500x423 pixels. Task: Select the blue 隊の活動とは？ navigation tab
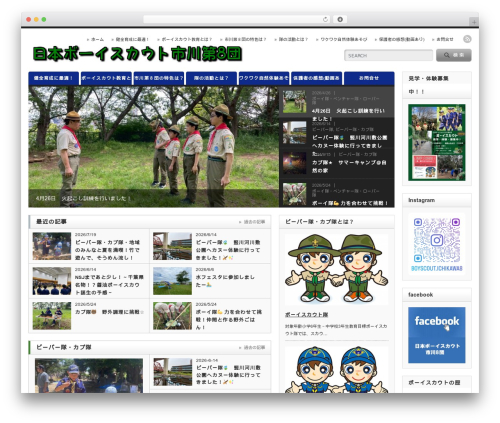click(x=211, y=78)
